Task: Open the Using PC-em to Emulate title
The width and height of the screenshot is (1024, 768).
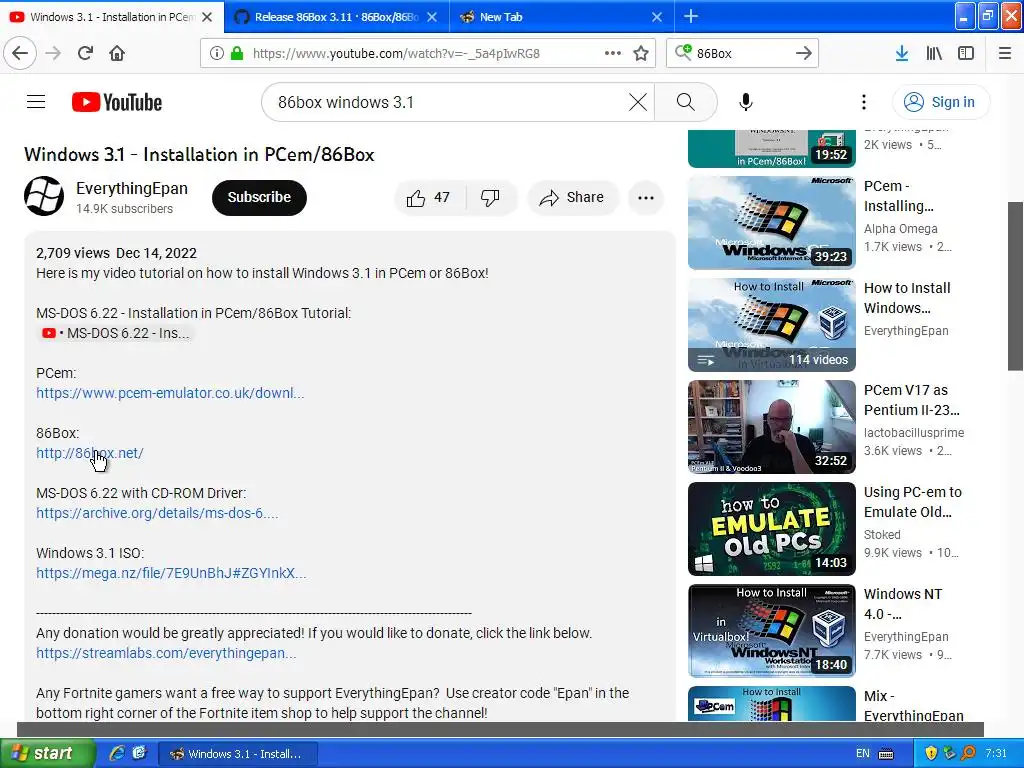Action: [912, 502]
